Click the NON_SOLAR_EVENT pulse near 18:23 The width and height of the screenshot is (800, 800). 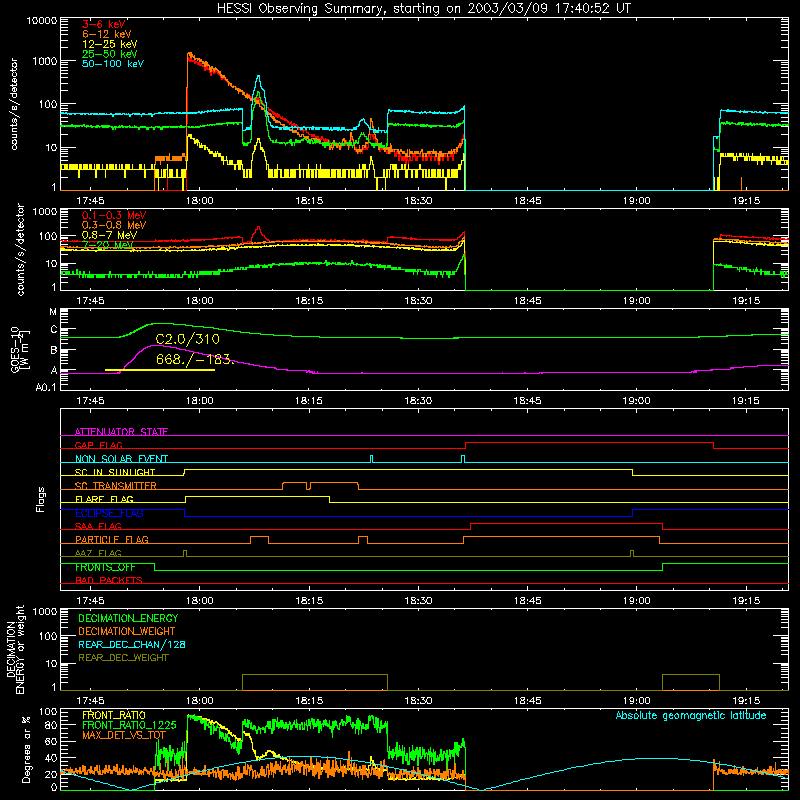tap(371, 458)
